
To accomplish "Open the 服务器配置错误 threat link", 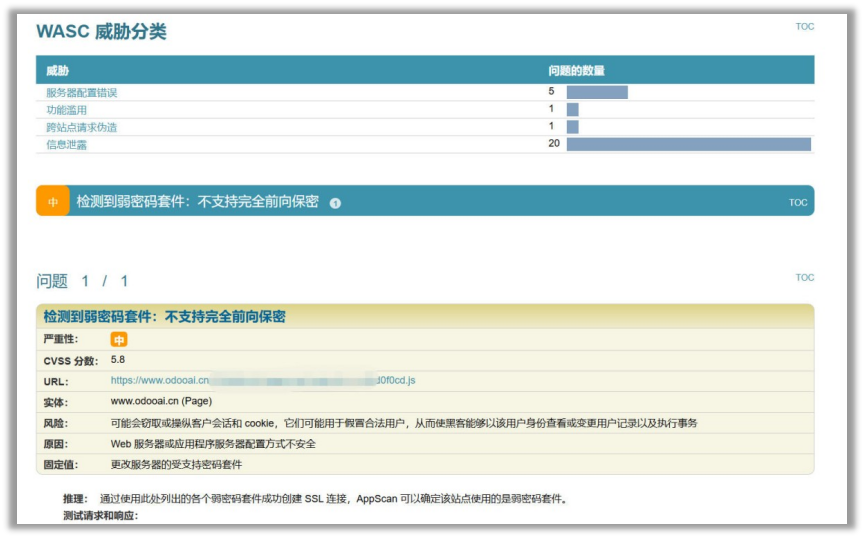I will click(81, 93).
